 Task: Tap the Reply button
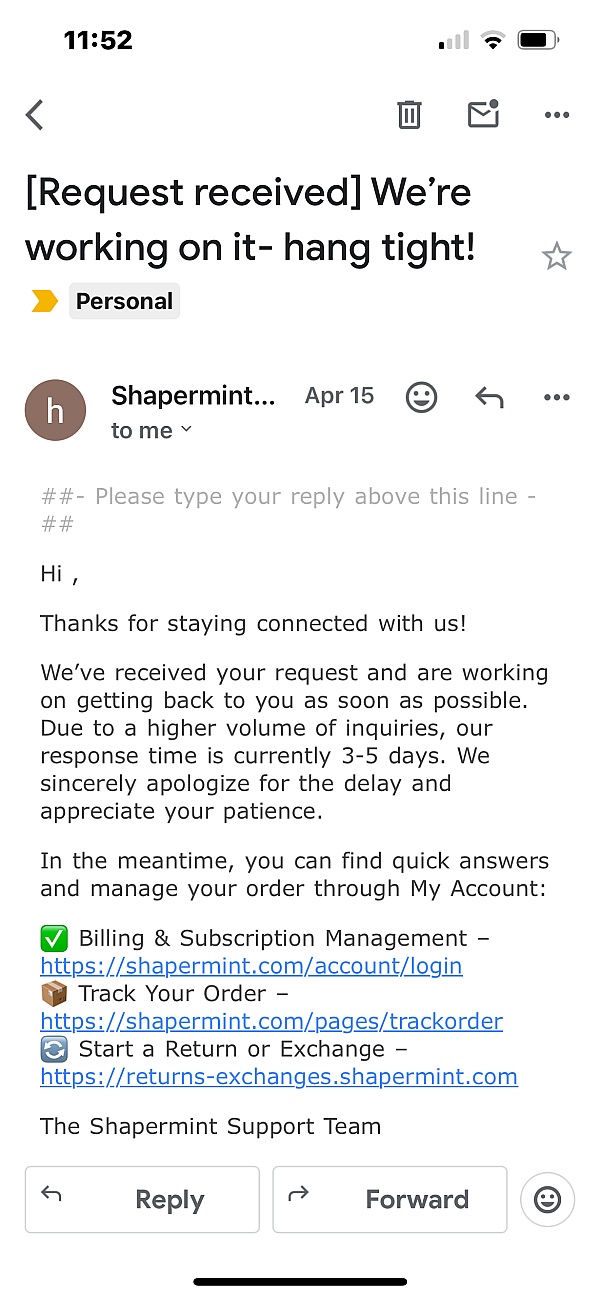142,1199
